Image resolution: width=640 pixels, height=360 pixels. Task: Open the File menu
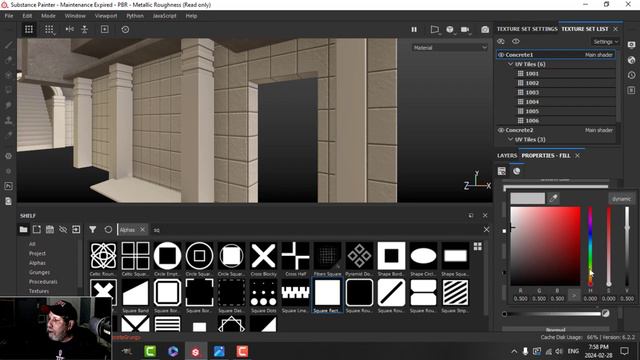click(9, 16)
